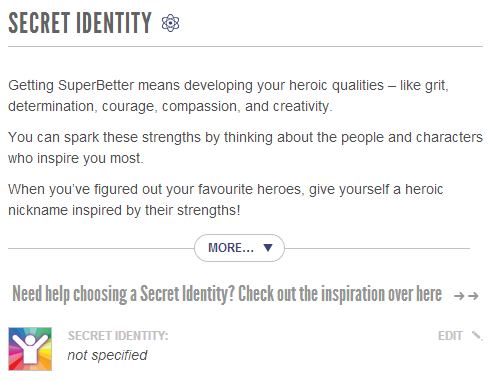Open the MORE... expander label
The height and width of the screenshot is (381, 495).
tap(231, 248)
